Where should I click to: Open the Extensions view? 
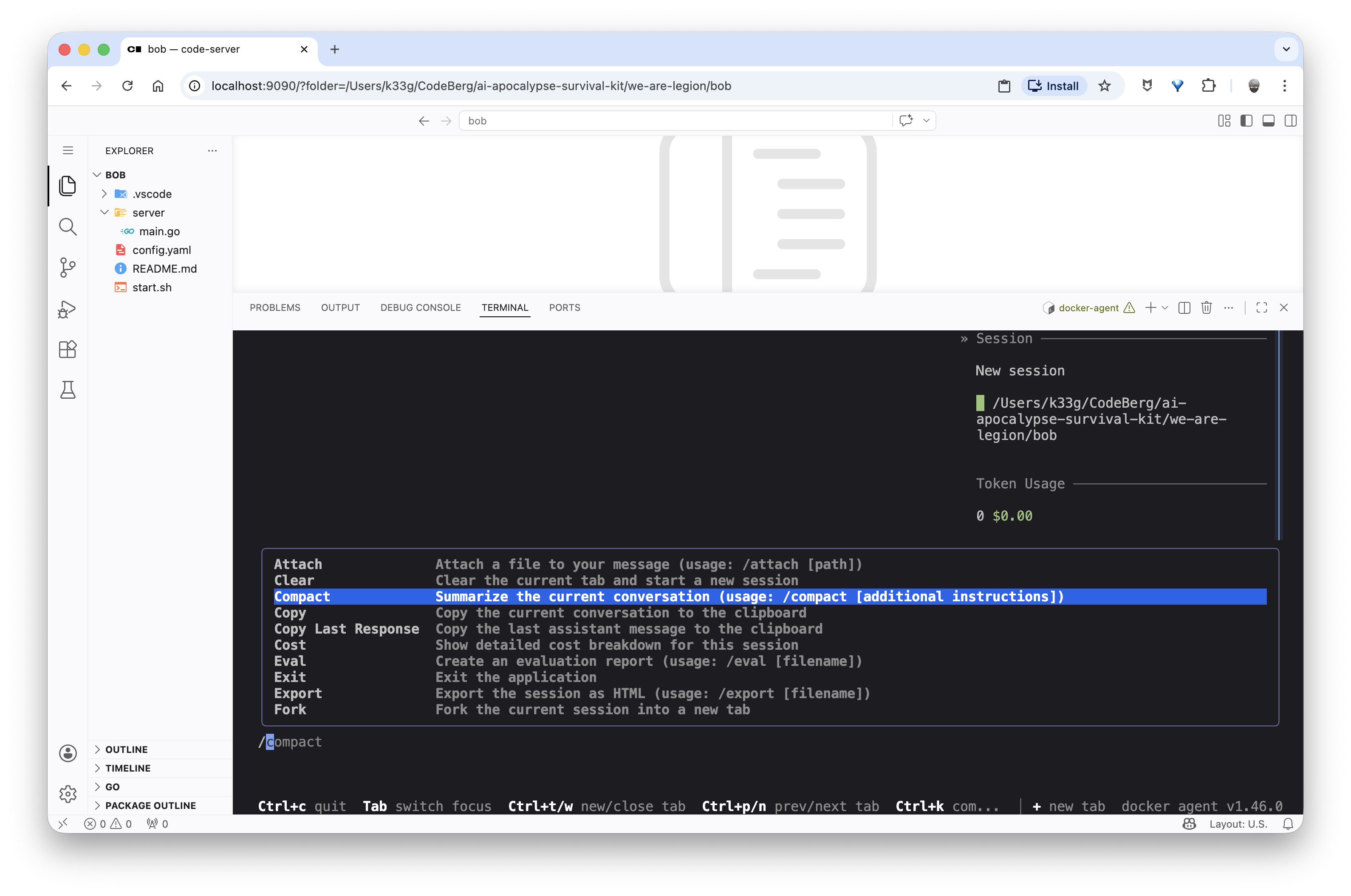(x=68, y=349)
